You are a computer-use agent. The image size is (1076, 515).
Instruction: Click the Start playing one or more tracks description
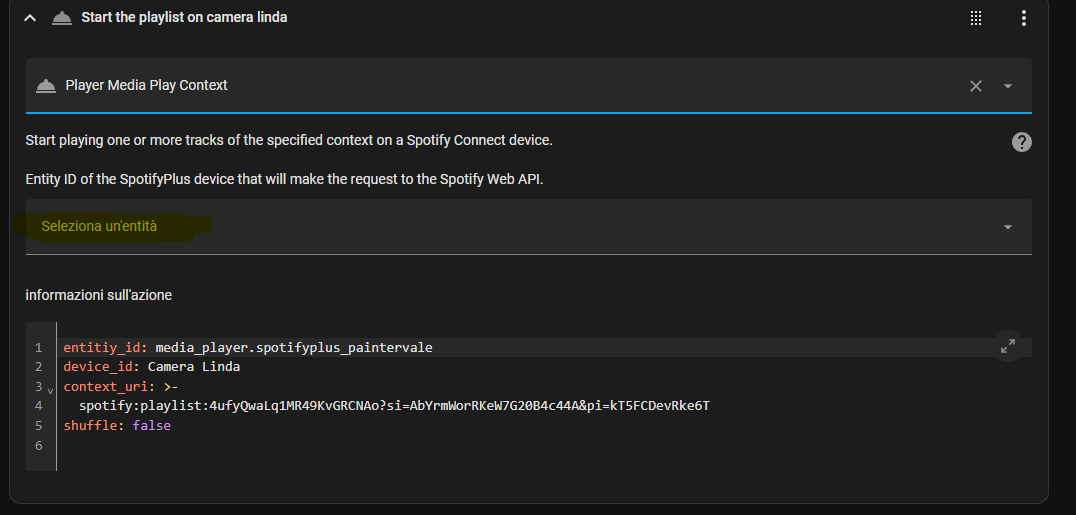pos(289,140)
